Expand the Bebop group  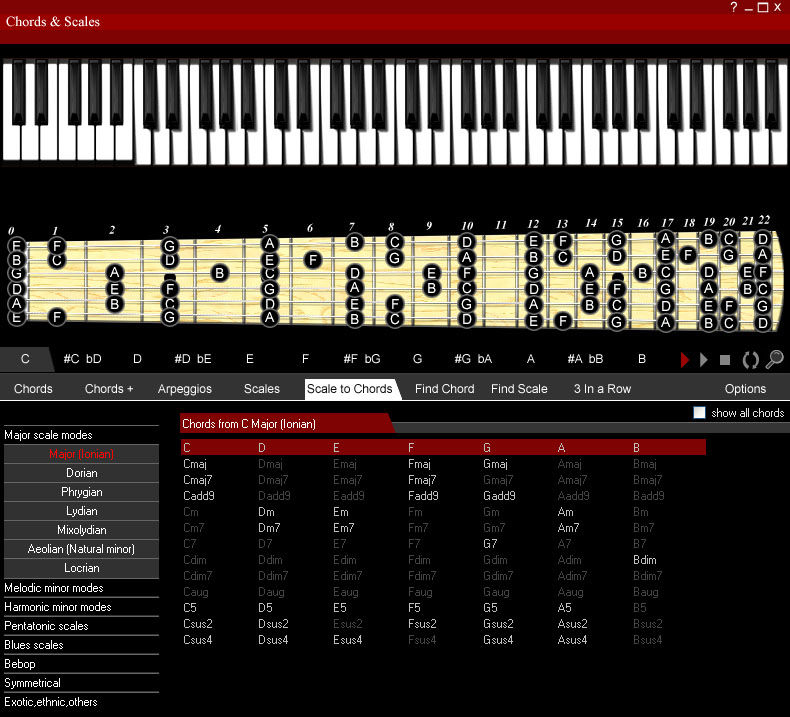(x=81, y=664)
